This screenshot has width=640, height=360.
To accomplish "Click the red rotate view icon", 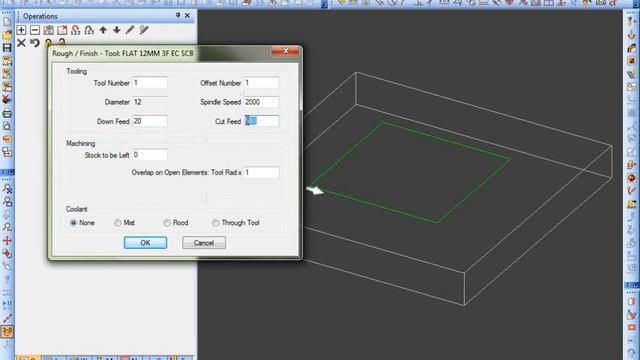I will click(7, 253).
